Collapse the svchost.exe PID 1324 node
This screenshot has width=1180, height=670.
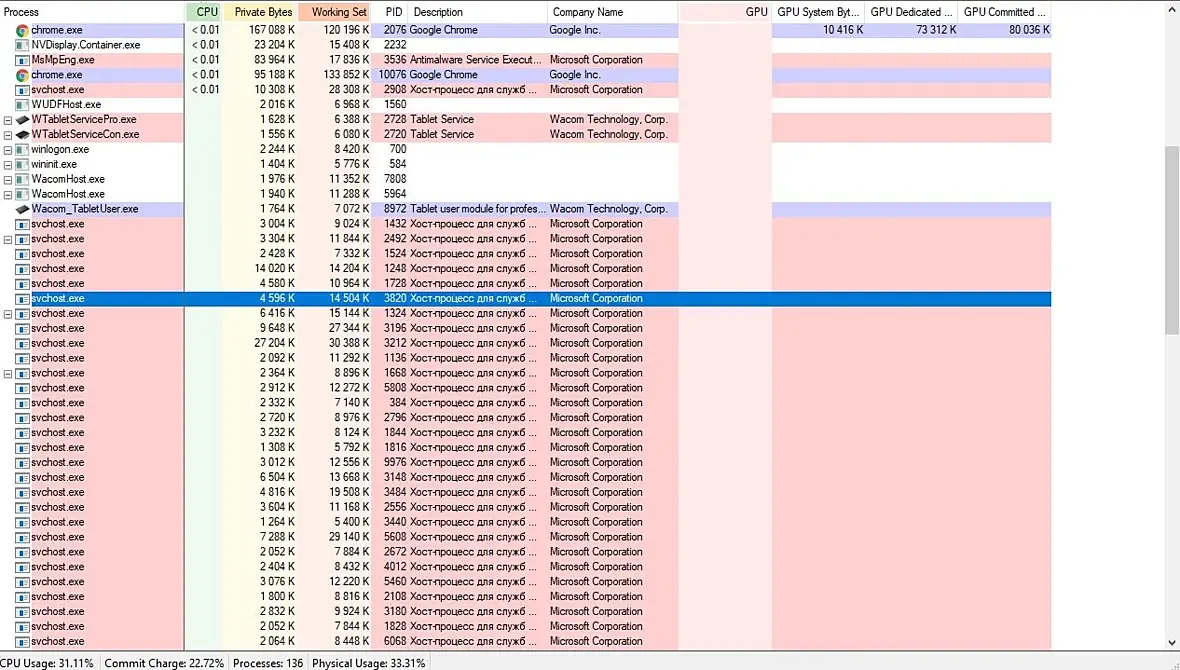point(8,314)
